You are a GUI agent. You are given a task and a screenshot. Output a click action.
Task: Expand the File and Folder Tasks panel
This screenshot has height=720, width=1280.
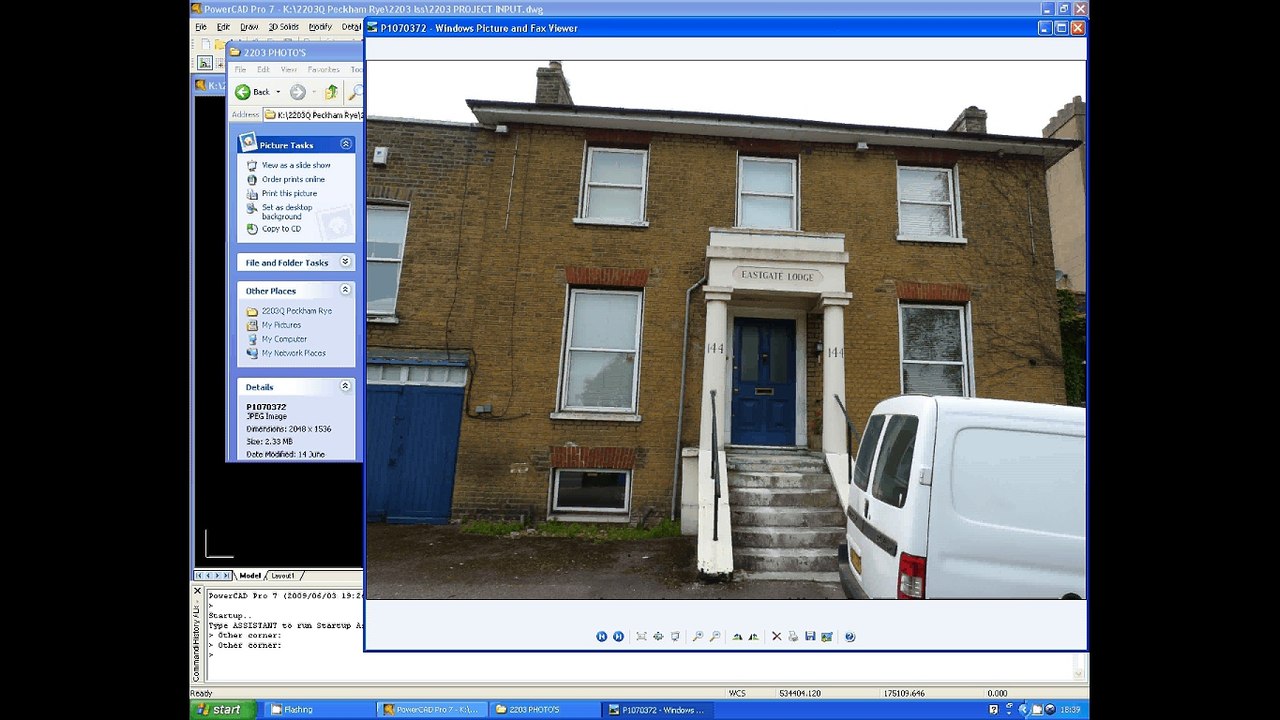coord(346,262)
